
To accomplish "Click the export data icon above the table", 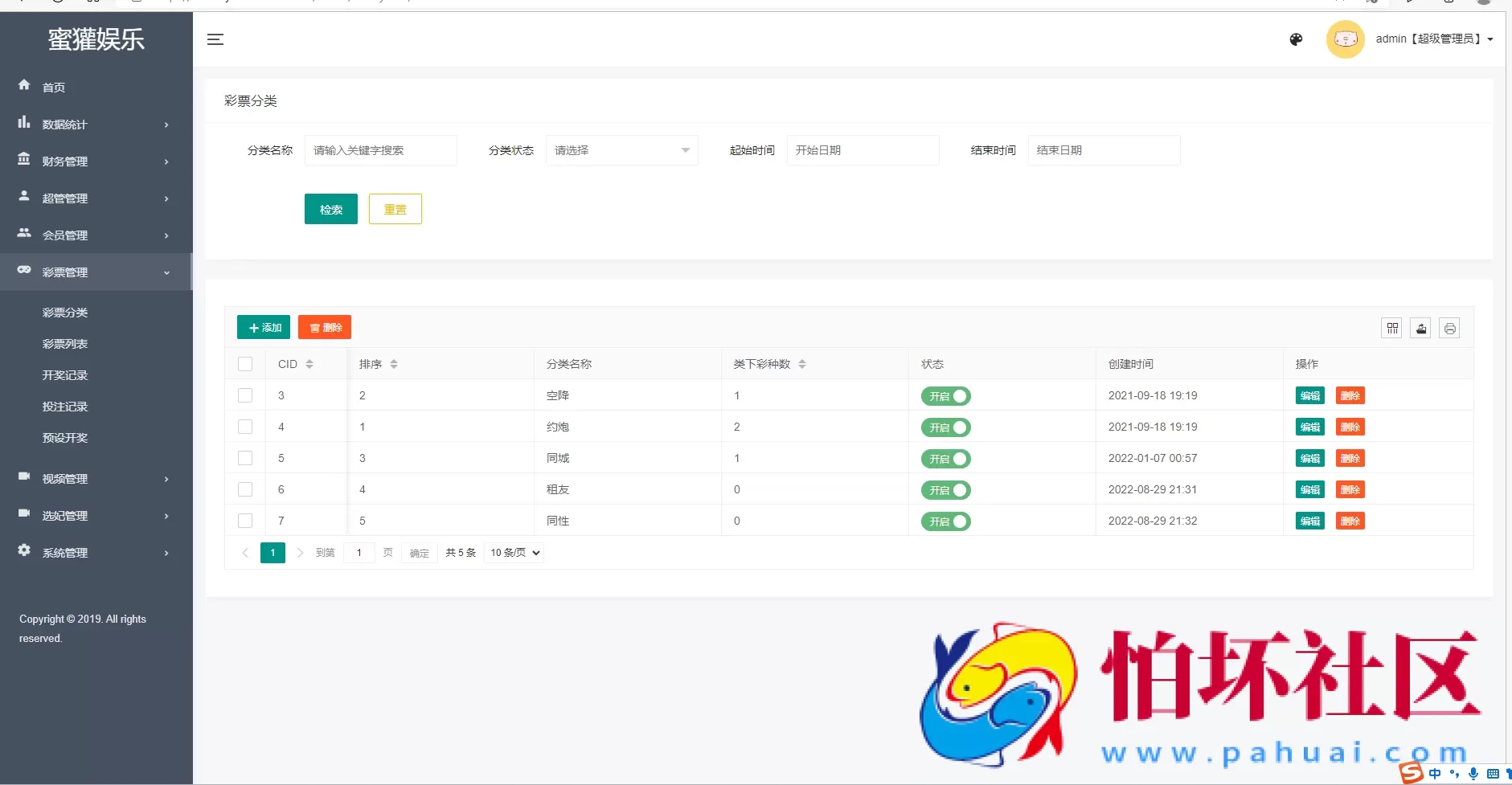I will click(1421, 328).
